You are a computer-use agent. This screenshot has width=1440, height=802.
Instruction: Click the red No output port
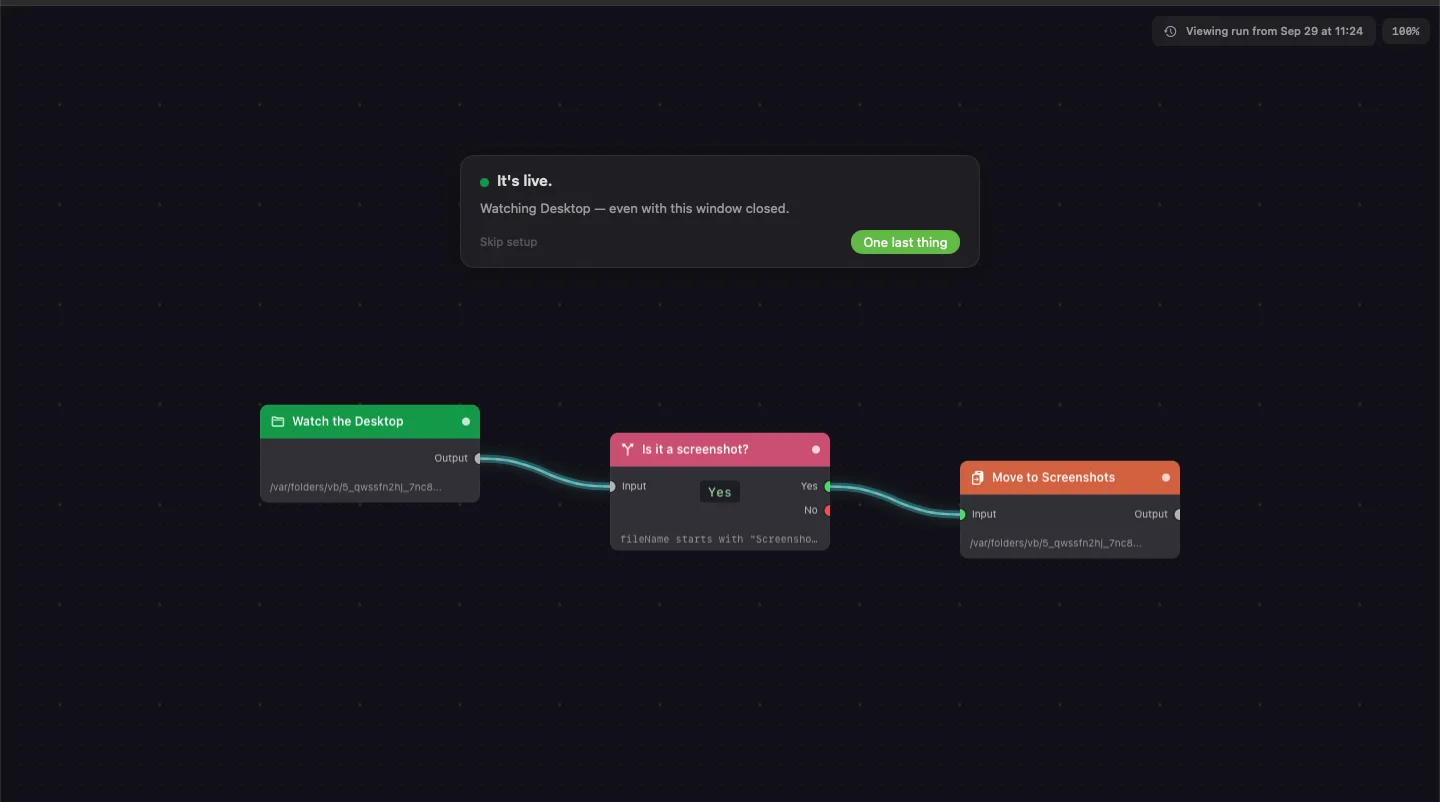(828, 511)
